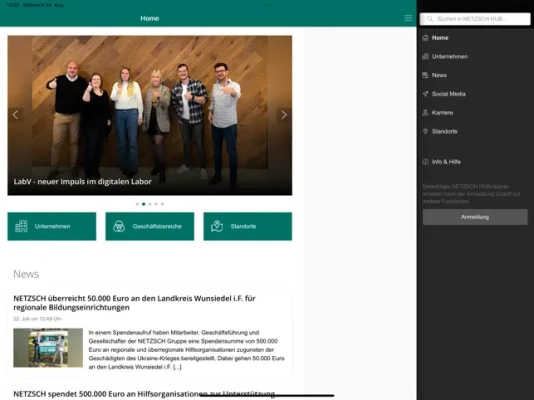Focus the Suchen in NETZSCH HUB field
The image size is (534, 400).
point(475,19)
